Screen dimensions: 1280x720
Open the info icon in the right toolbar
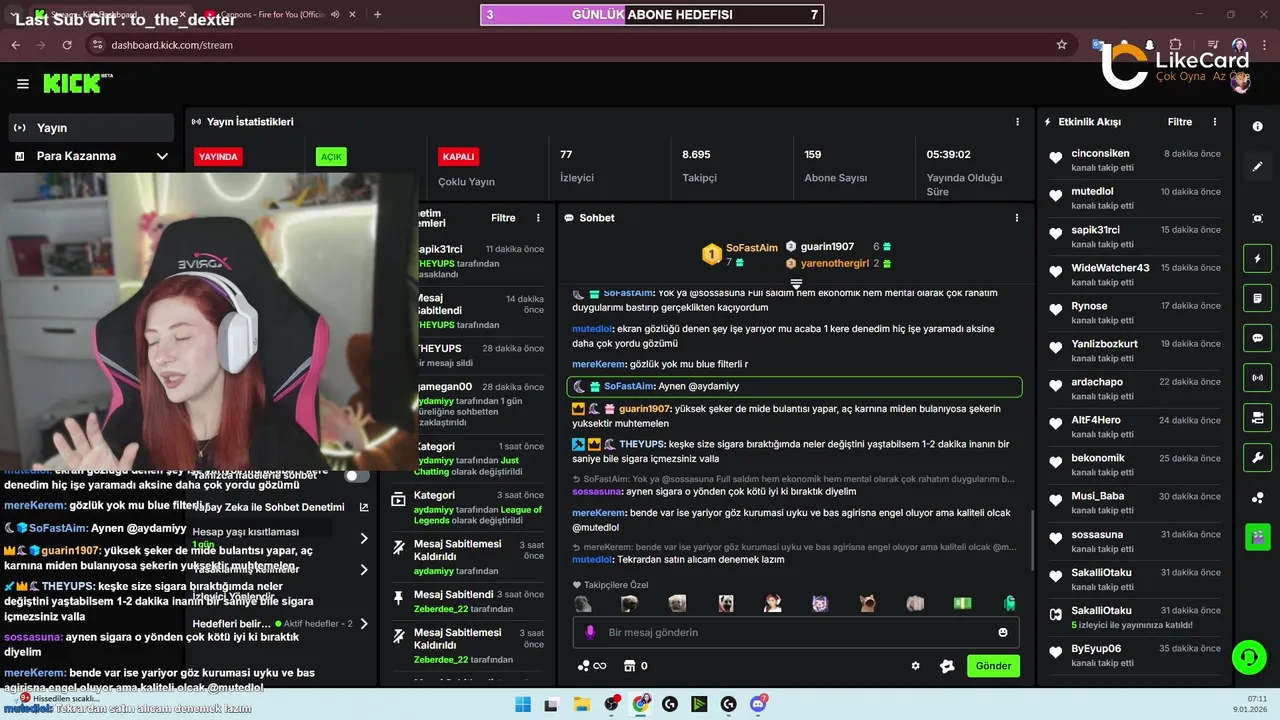pyautogui.click(x=1257, y=127)
